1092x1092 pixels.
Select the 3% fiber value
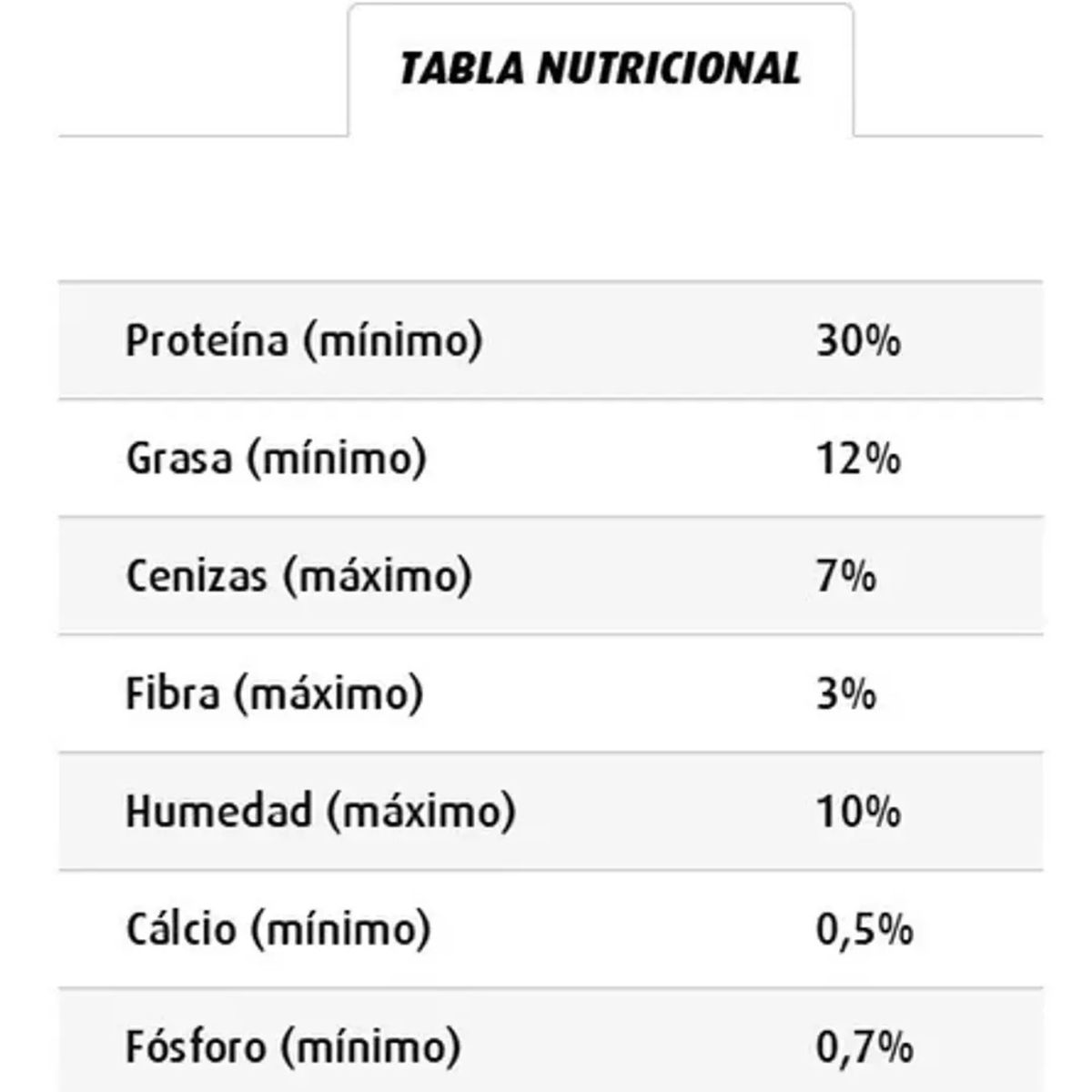coord(846,693)
